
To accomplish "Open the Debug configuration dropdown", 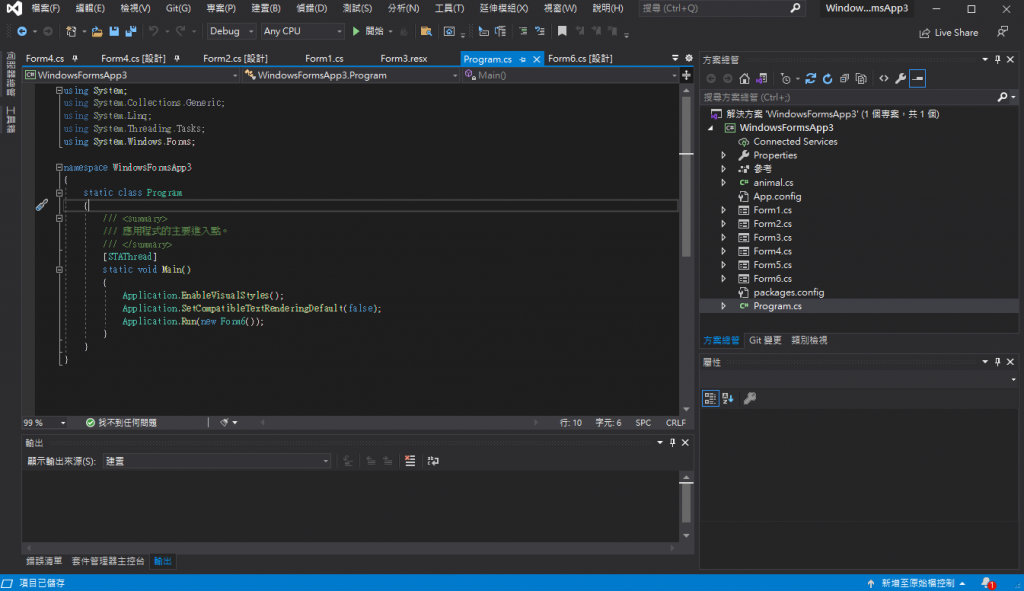I will pos(231,31).
